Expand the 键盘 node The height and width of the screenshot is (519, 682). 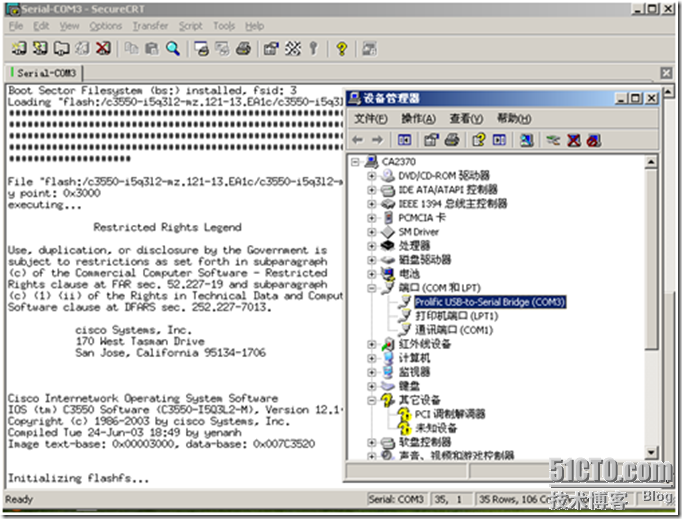(371, 386)
